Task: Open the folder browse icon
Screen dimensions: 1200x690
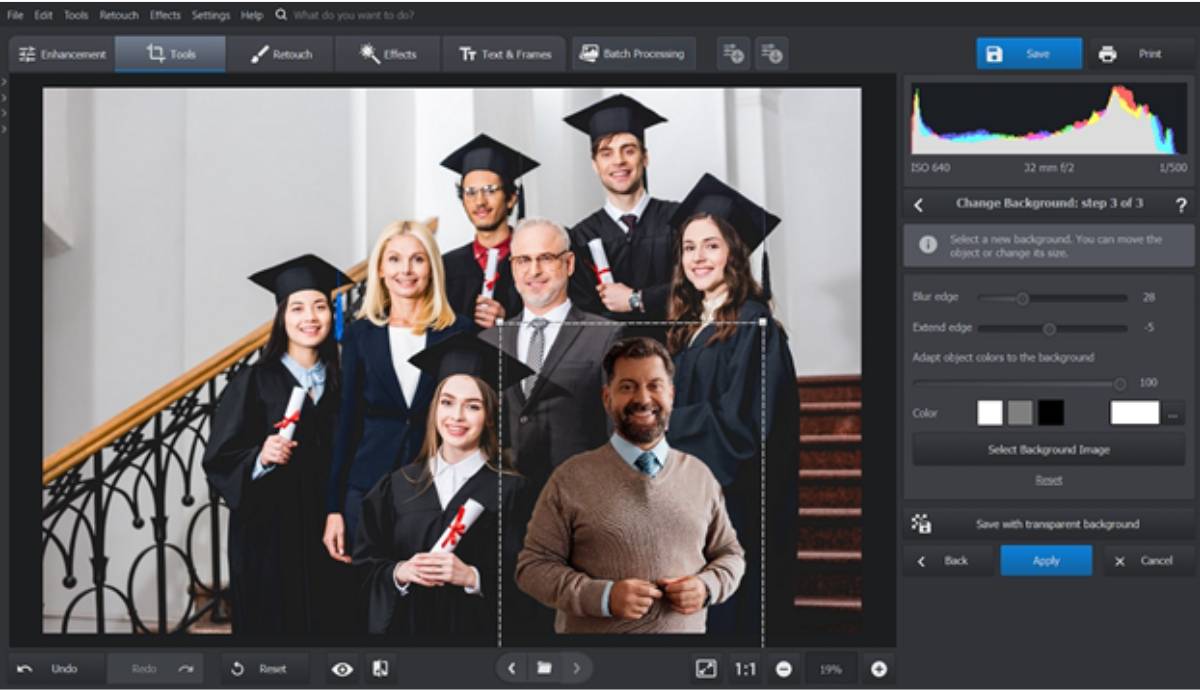Action: [x=544, y=668]
